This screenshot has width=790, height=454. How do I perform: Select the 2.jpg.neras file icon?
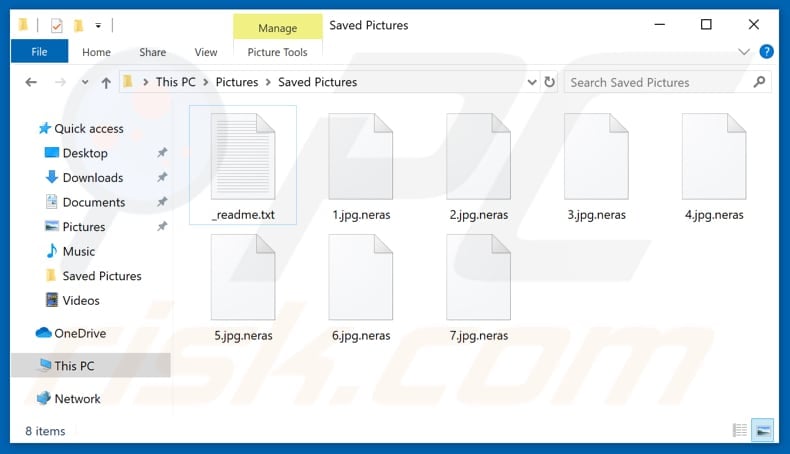(479, 156)
